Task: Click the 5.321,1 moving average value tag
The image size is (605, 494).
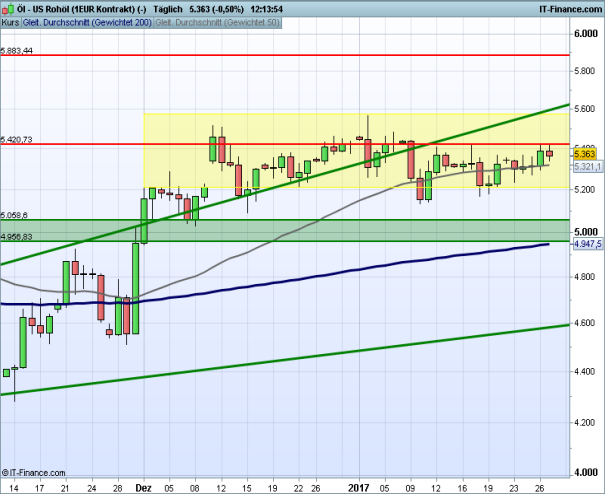Action: click(x=587, y=167)
